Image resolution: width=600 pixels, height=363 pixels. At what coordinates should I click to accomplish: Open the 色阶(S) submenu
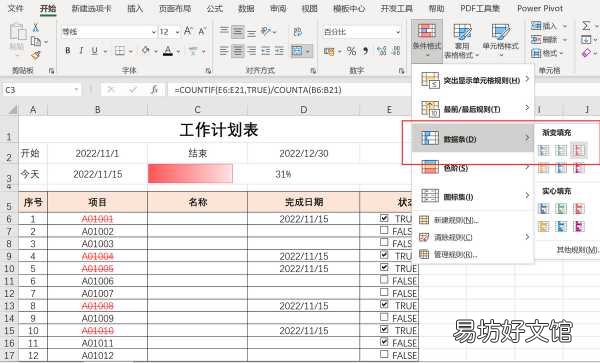[473, 168]
